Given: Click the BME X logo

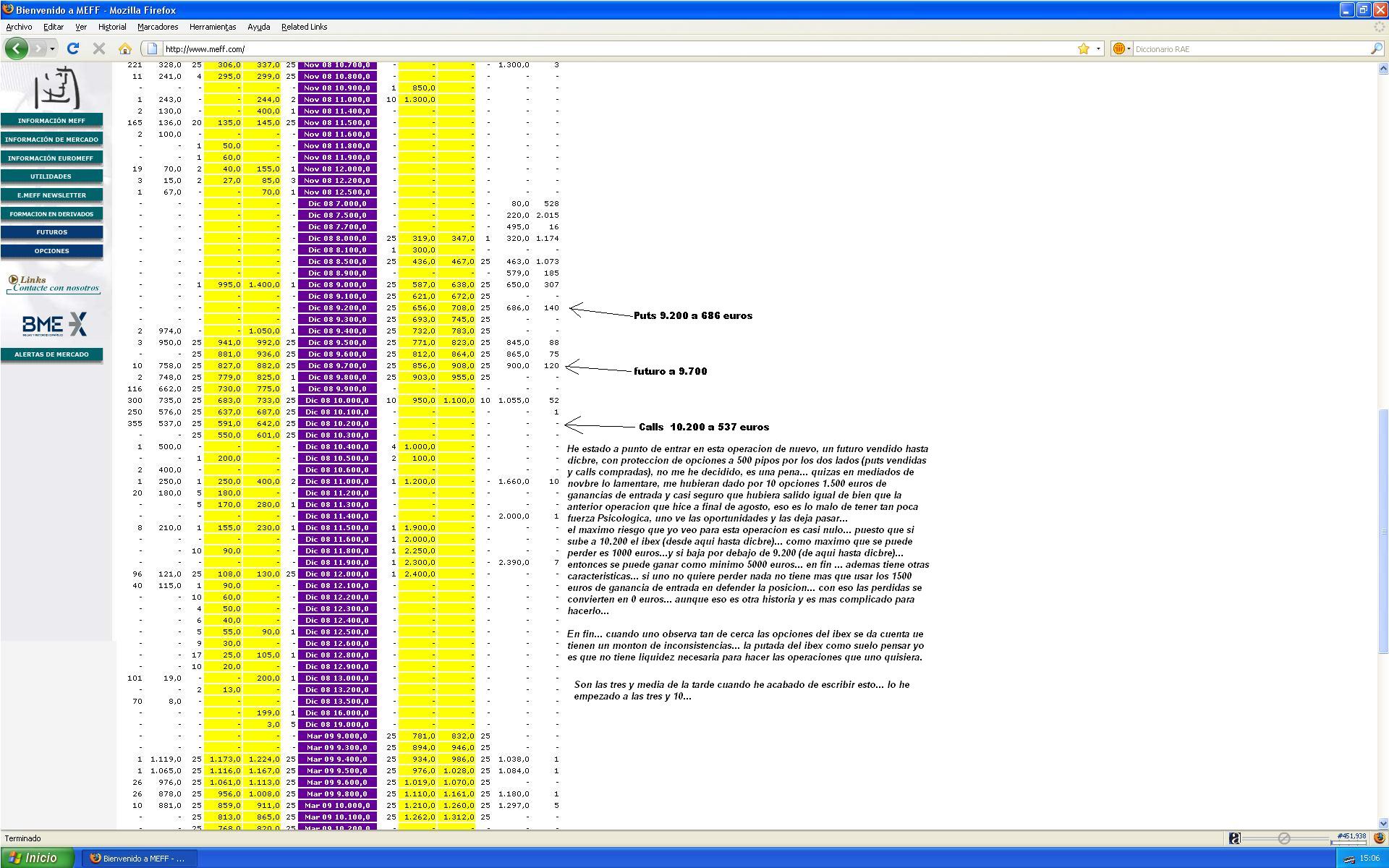Looking at the screenshot, I should [x=54, y=325].
